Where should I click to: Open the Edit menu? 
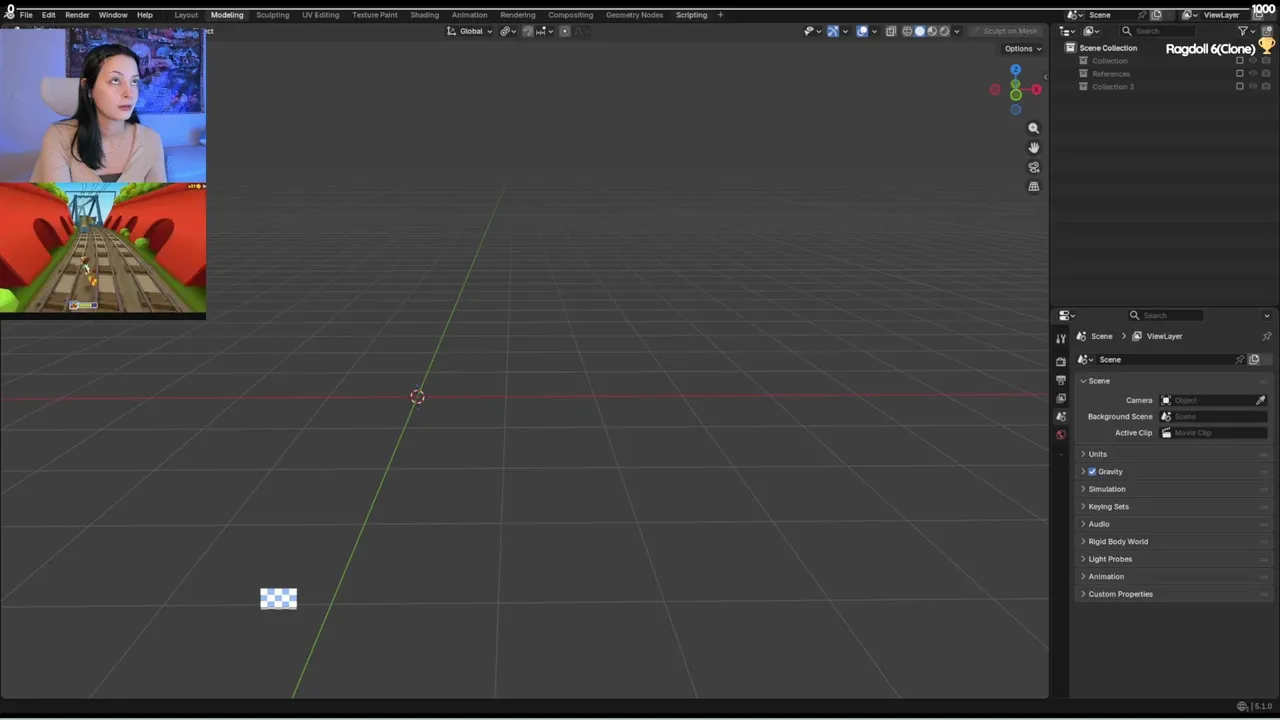click(x=48, y=15)
